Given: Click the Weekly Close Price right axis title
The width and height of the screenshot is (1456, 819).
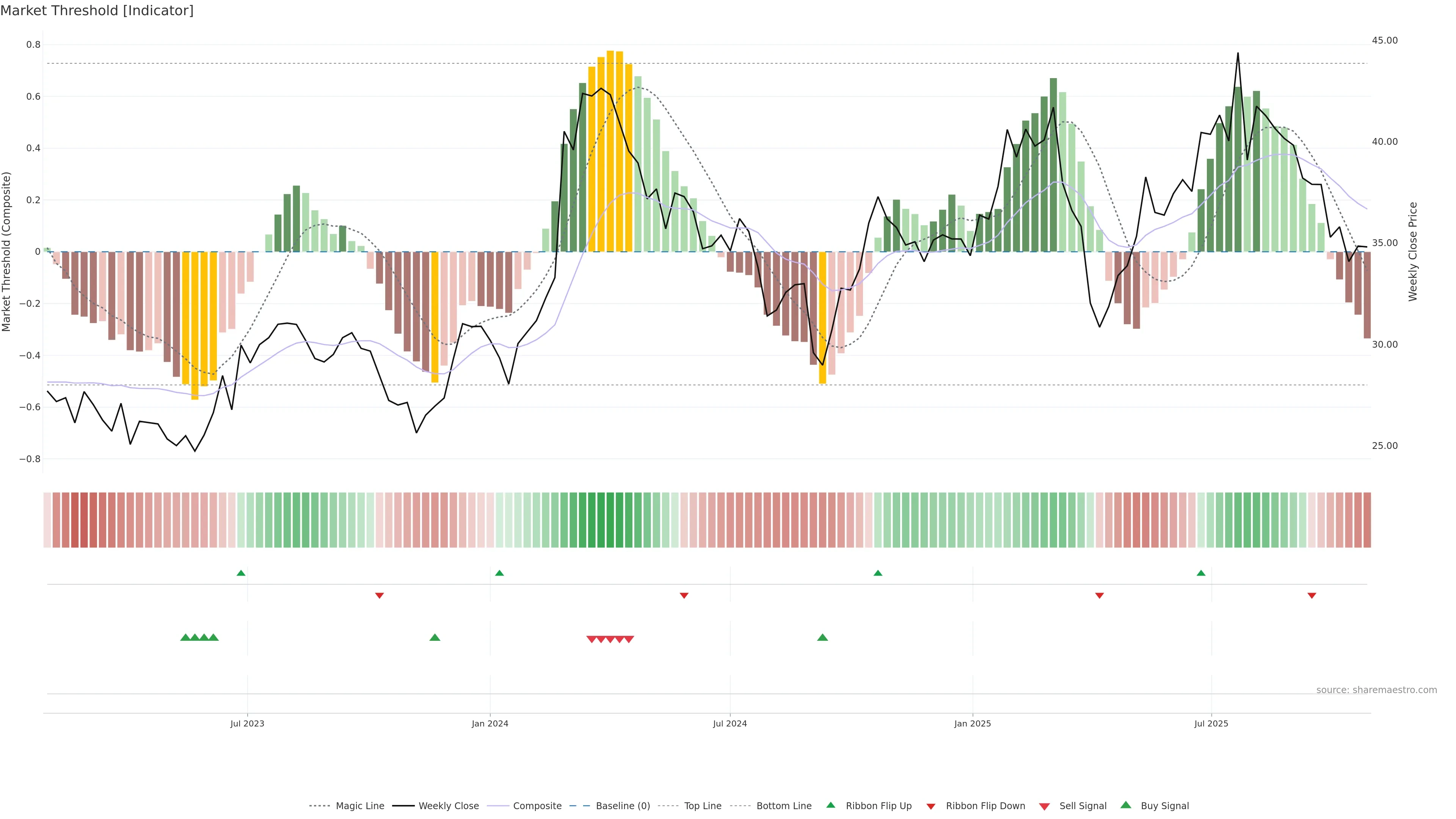Looking at the screenshot, I should coord(1413,251).
